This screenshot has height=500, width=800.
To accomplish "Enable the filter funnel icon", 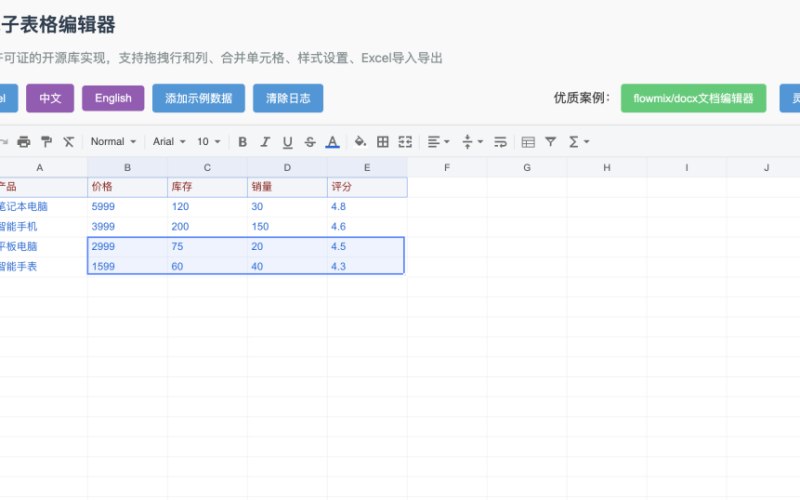I will click(551, 142).
